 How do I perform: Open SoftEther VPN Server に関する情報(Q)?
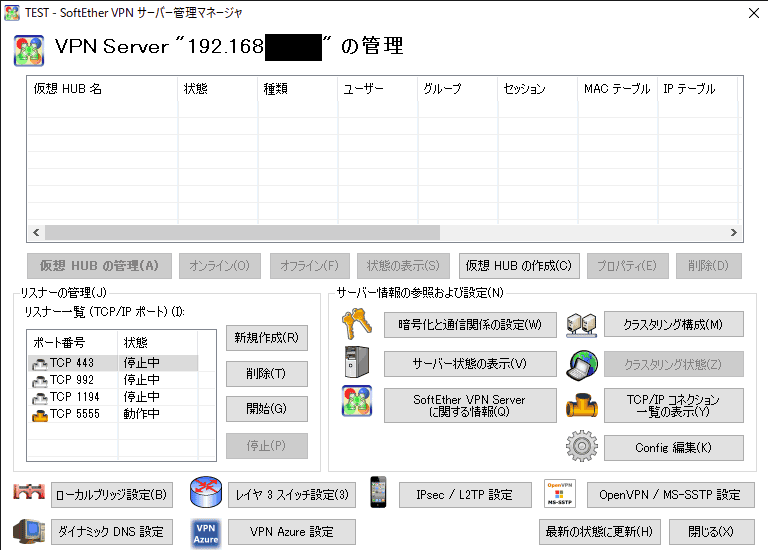point(470,406)
